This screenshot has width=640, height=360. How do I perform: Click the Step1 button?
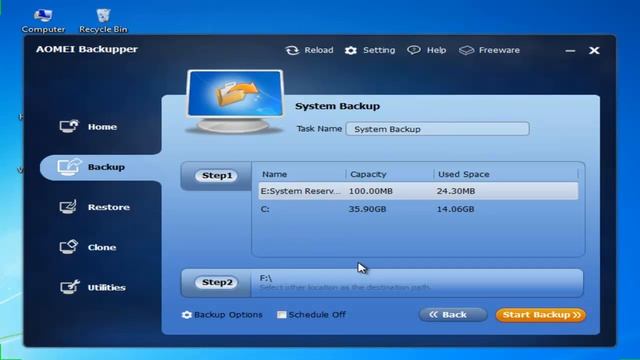217,176
